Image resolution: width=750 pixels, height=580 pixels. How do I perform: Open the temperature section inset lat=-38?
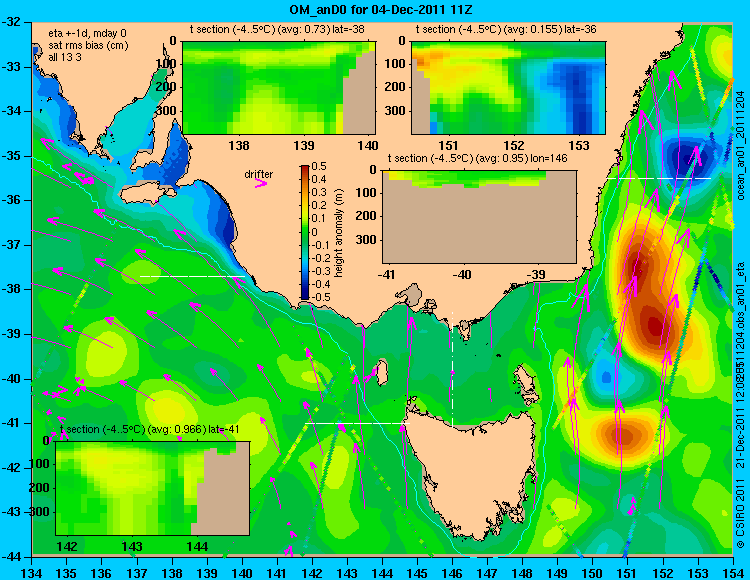click(x=279, y=88)
